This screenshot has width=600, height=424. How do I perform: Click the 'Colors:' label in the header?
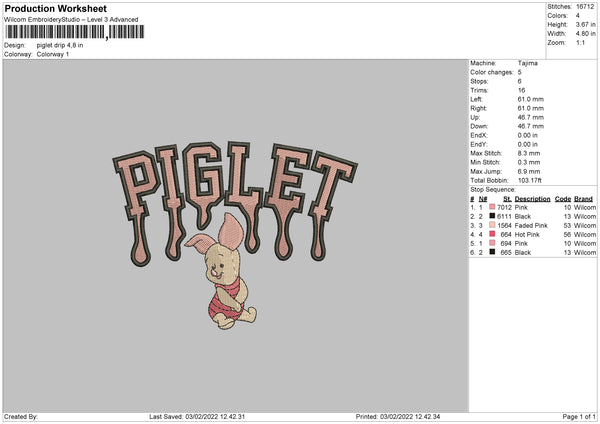coord(557,16)
